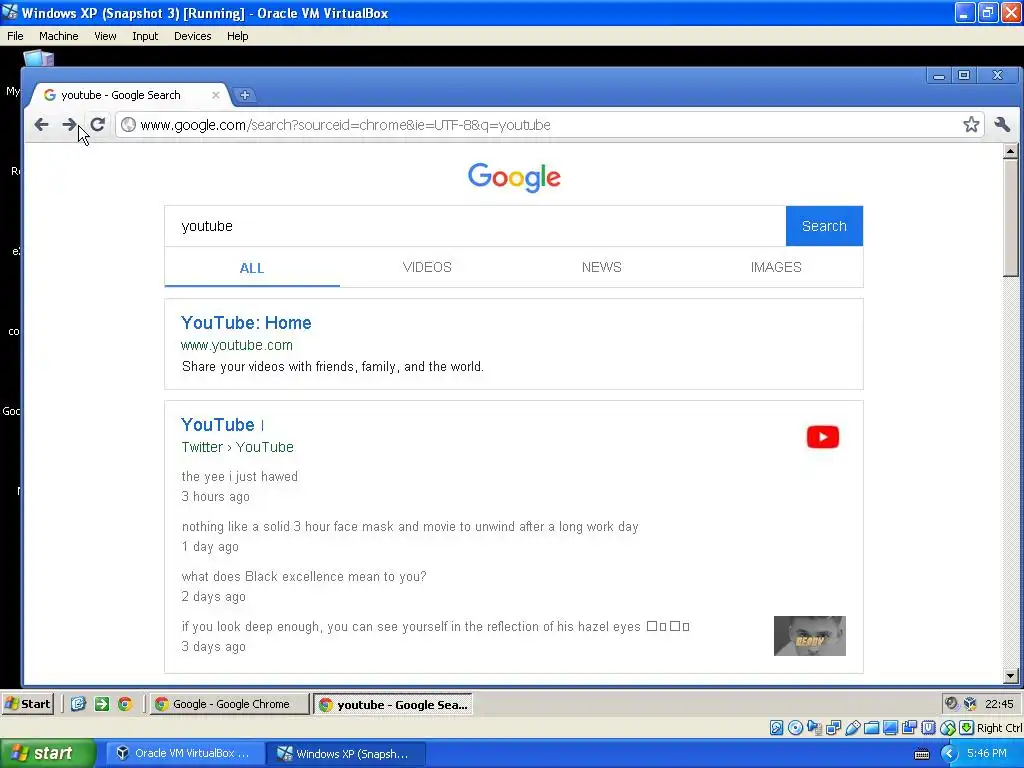Expand hidden host system tray icons
The height and width of the screenshot is (768, 1024).
(x=949, y=754)
